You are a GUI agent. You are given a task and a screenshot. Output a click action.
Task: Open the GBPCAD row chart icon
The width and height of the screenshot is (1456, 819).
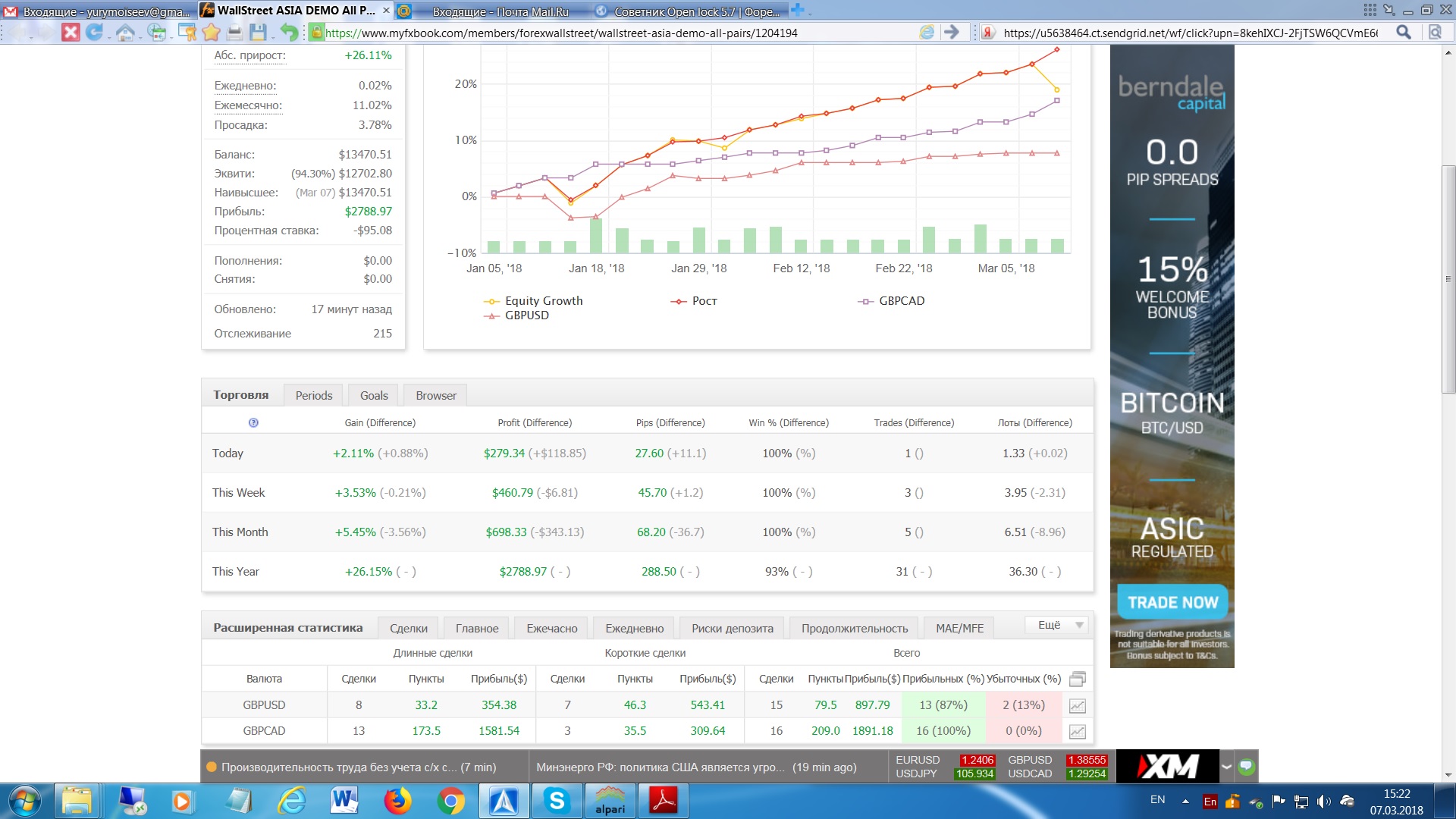1077,732
